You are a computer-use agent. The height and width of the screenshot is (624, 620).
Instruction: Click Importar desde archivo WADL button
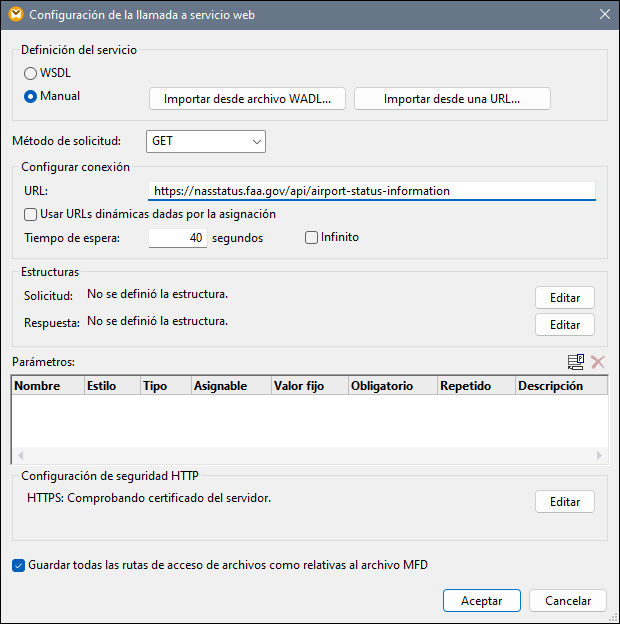pos(247,99)
